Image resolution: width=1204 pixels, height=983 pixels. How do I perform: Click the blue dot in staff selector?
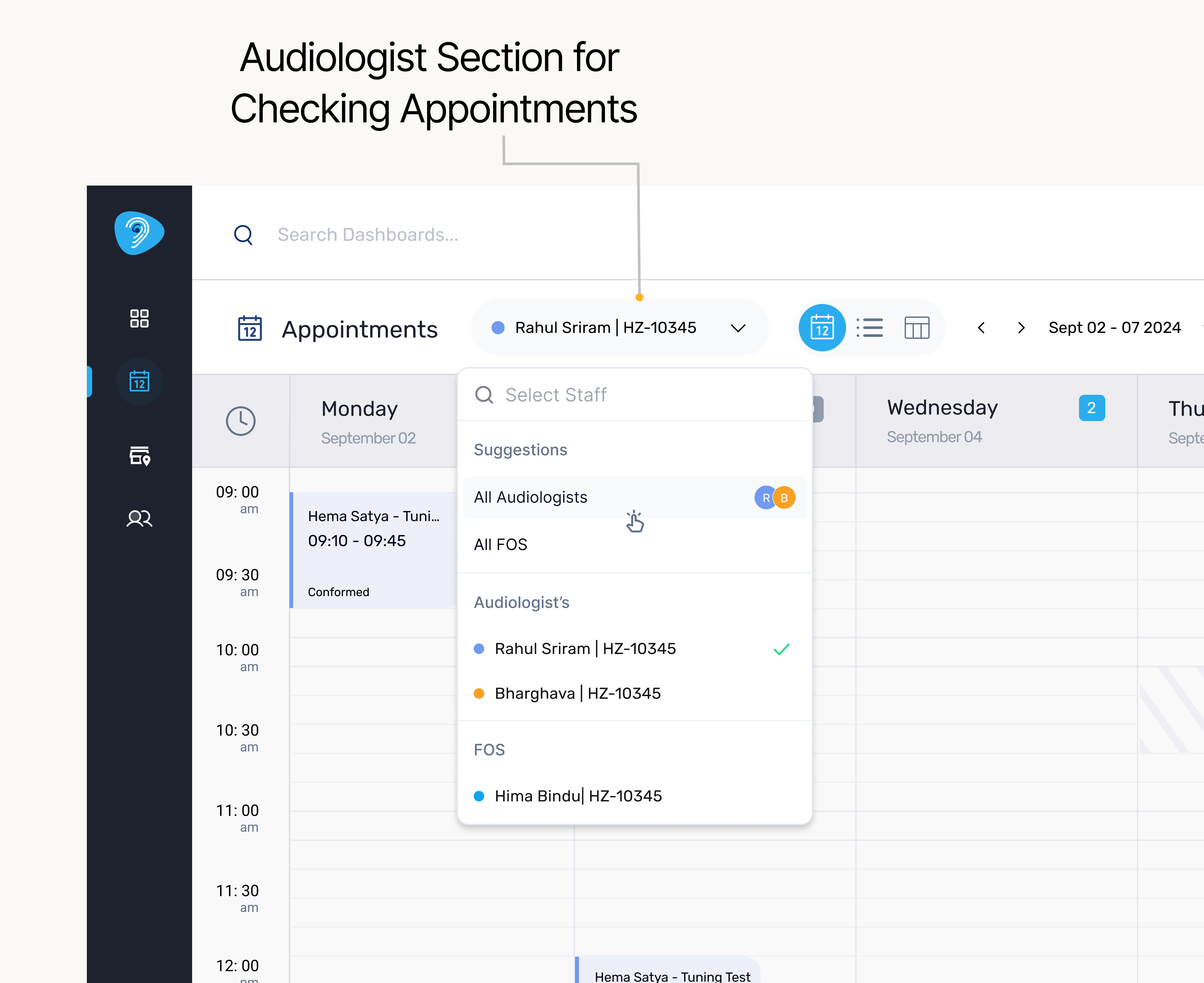point(498,328)
